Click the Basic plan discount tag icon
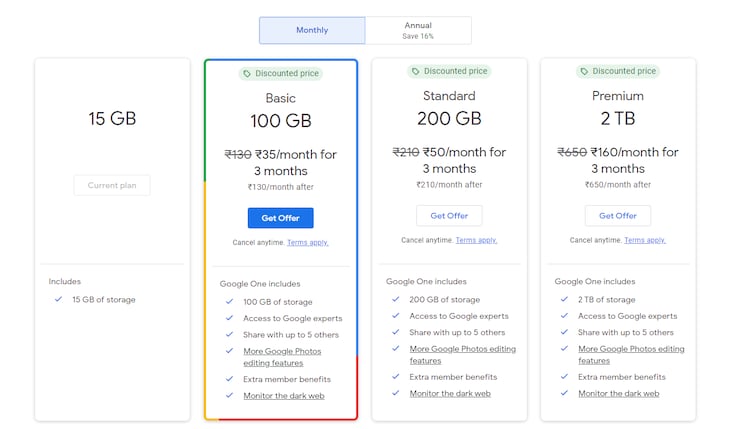 (248, 74)
